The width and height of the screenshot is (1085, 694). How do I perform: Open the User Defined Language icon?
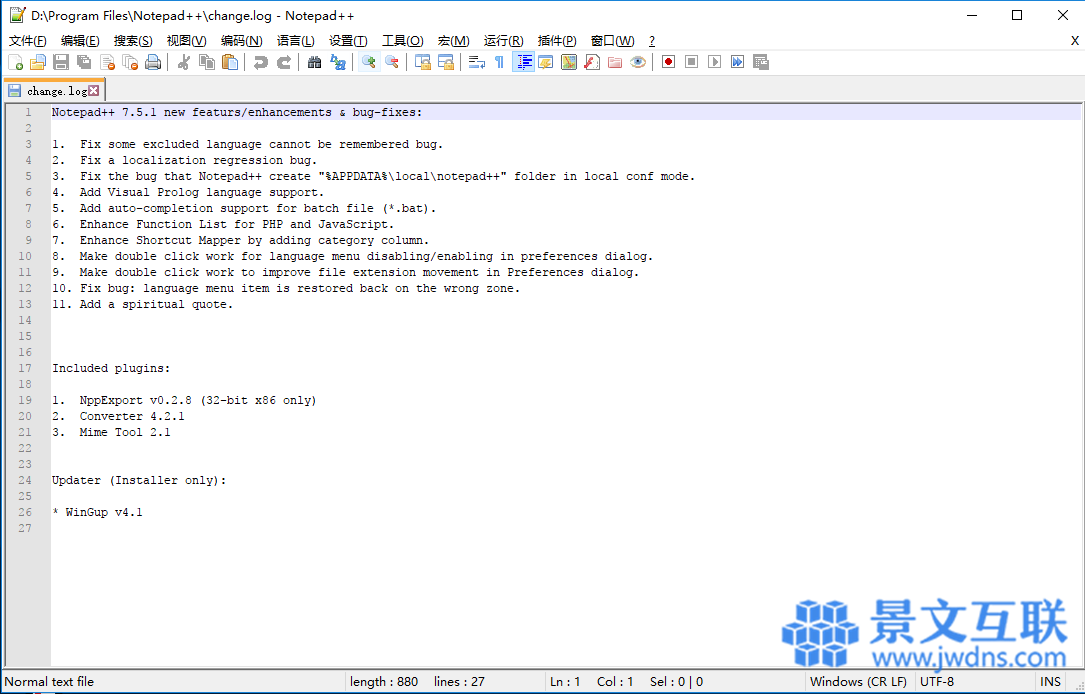coord(546,62)
